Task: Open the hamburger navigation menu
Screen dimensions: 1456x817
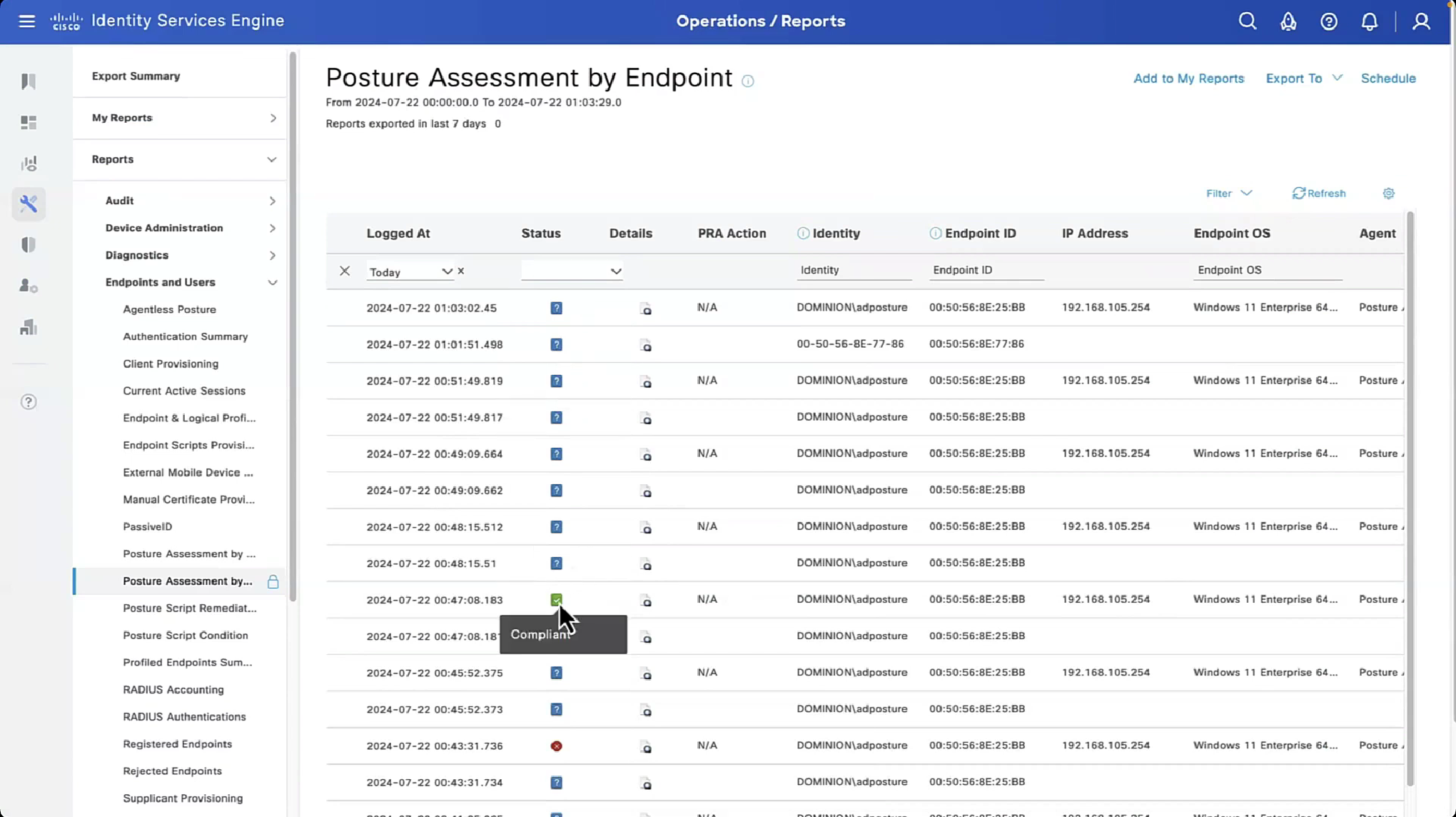Action: pos(26,21)
